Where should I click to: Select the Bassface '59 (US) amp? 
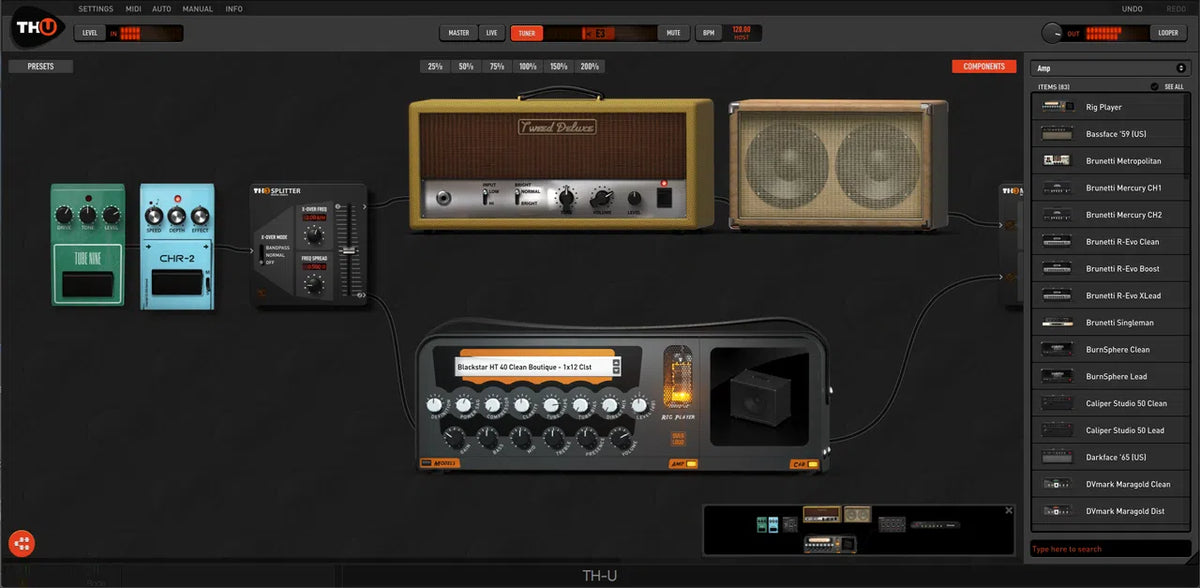(1110, 133)
